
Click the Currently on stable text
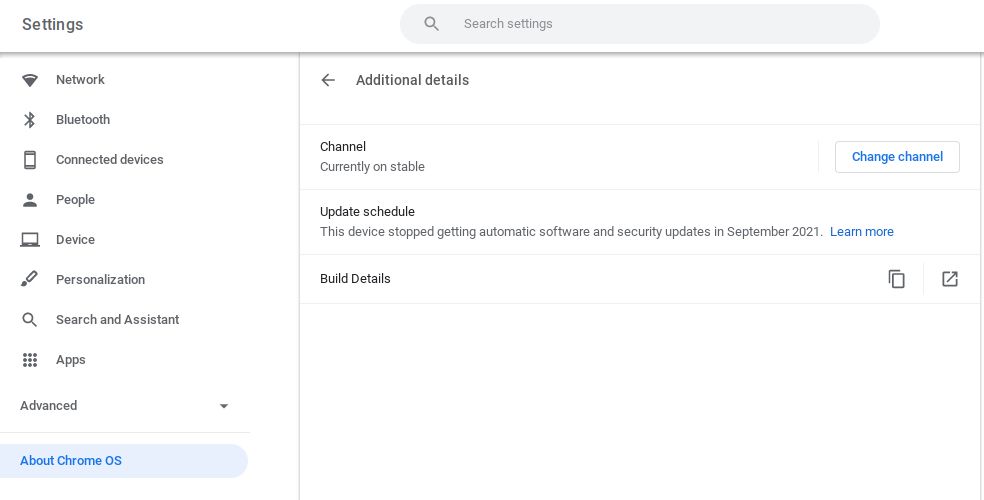pos(372,166)
